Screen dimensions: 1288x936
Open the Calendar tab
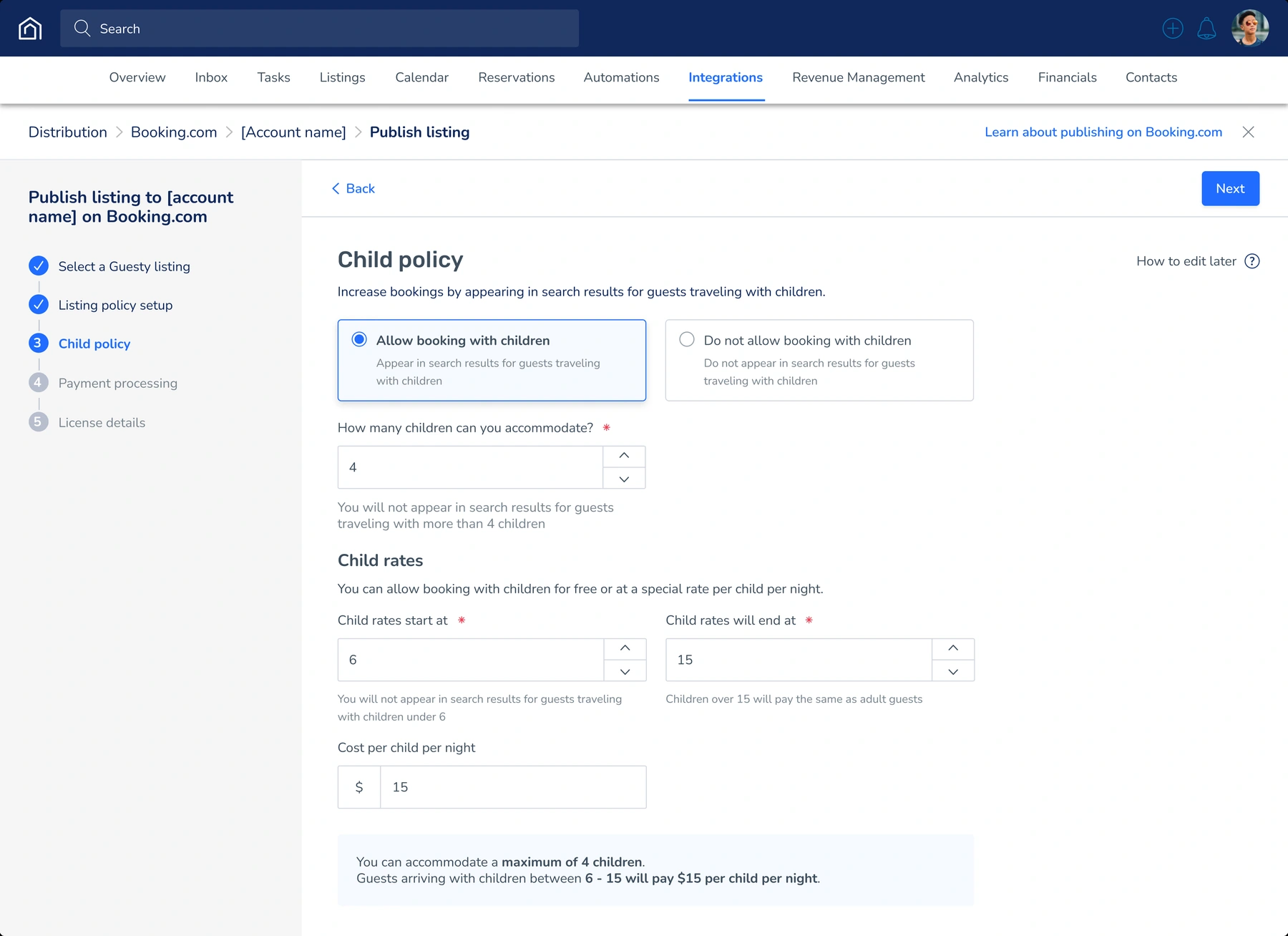click(x=422, y=77)
